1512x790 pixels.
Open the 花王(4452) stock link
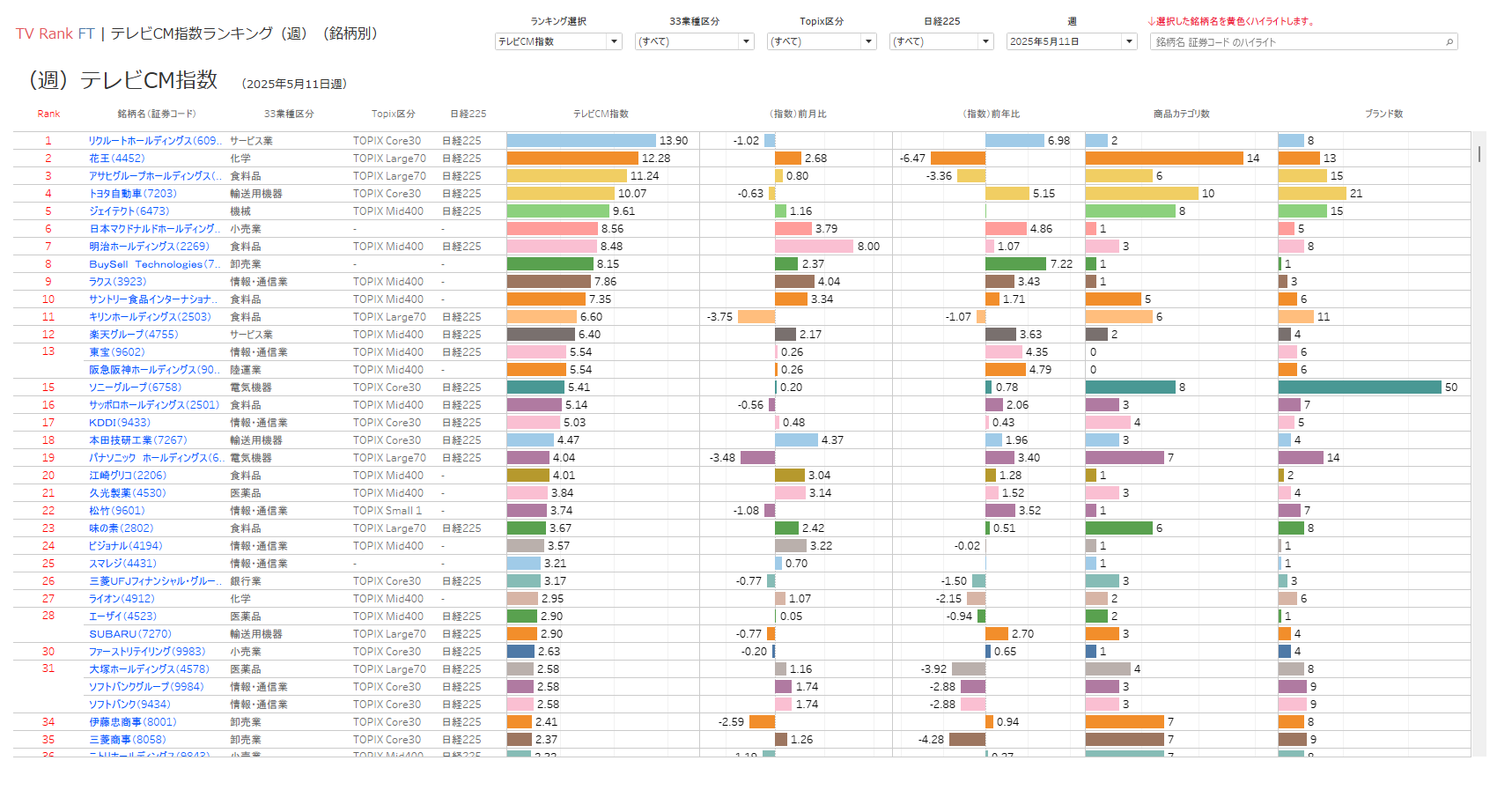click(x=116, y=159)
